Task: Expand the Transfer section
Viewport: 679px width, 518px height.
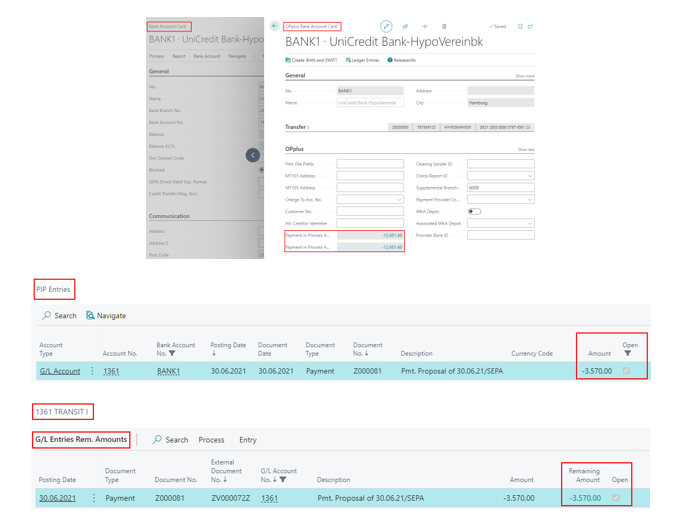Action: (x=297, y=127)
